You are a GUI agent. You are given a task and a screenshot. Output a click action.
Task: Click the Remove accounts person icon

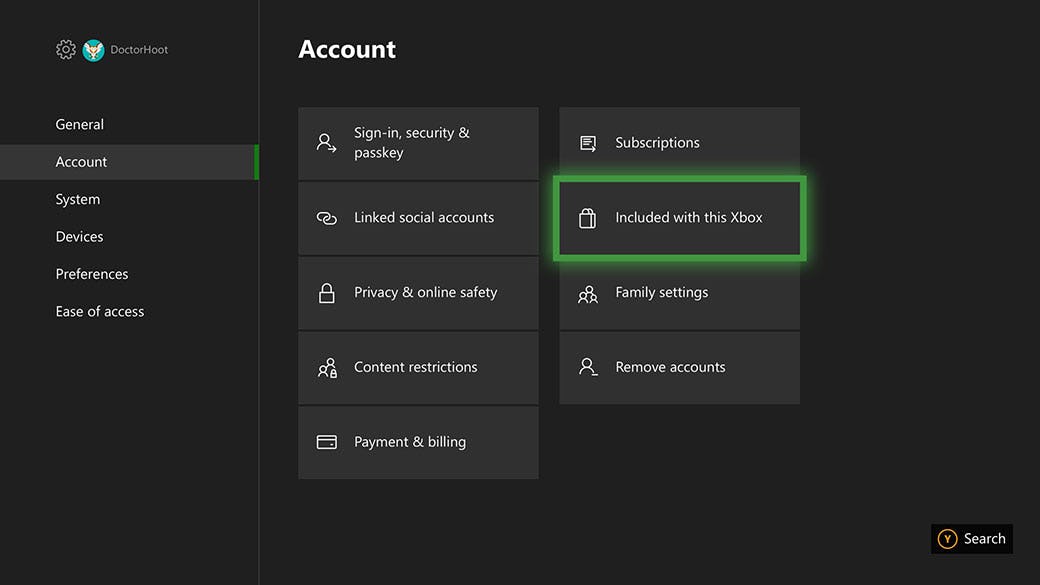(588, 367)
